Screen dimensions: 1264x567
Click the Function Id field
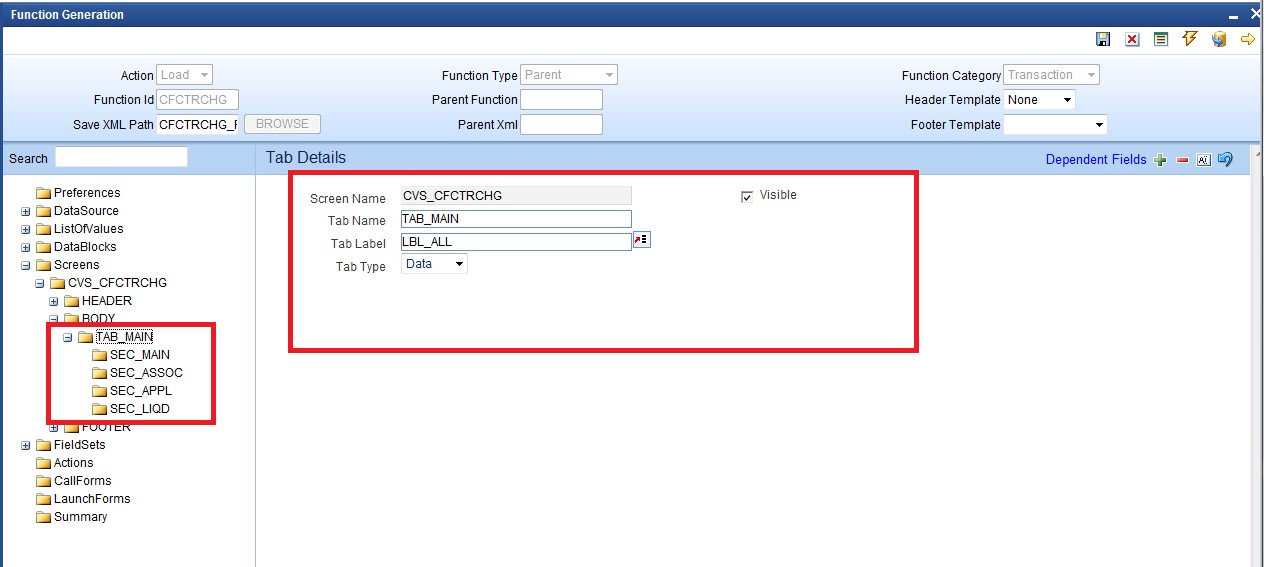pos(198,100)
